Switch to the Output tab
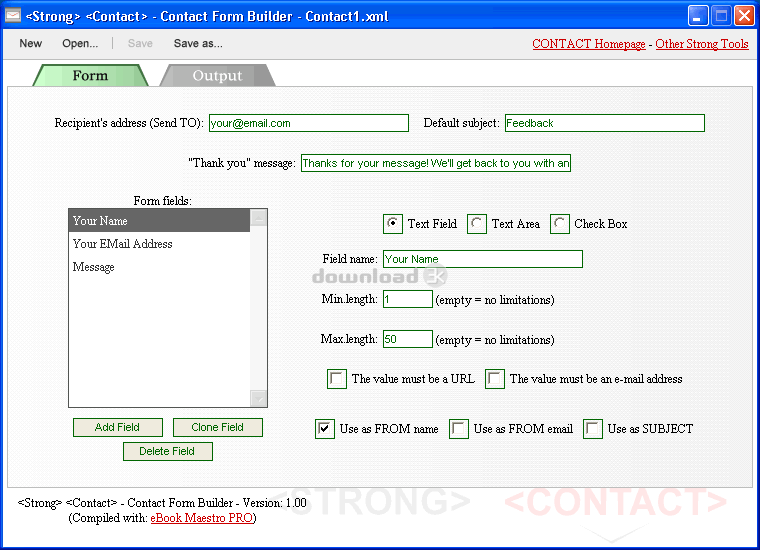Screen dimensions: 760x550 217,76
